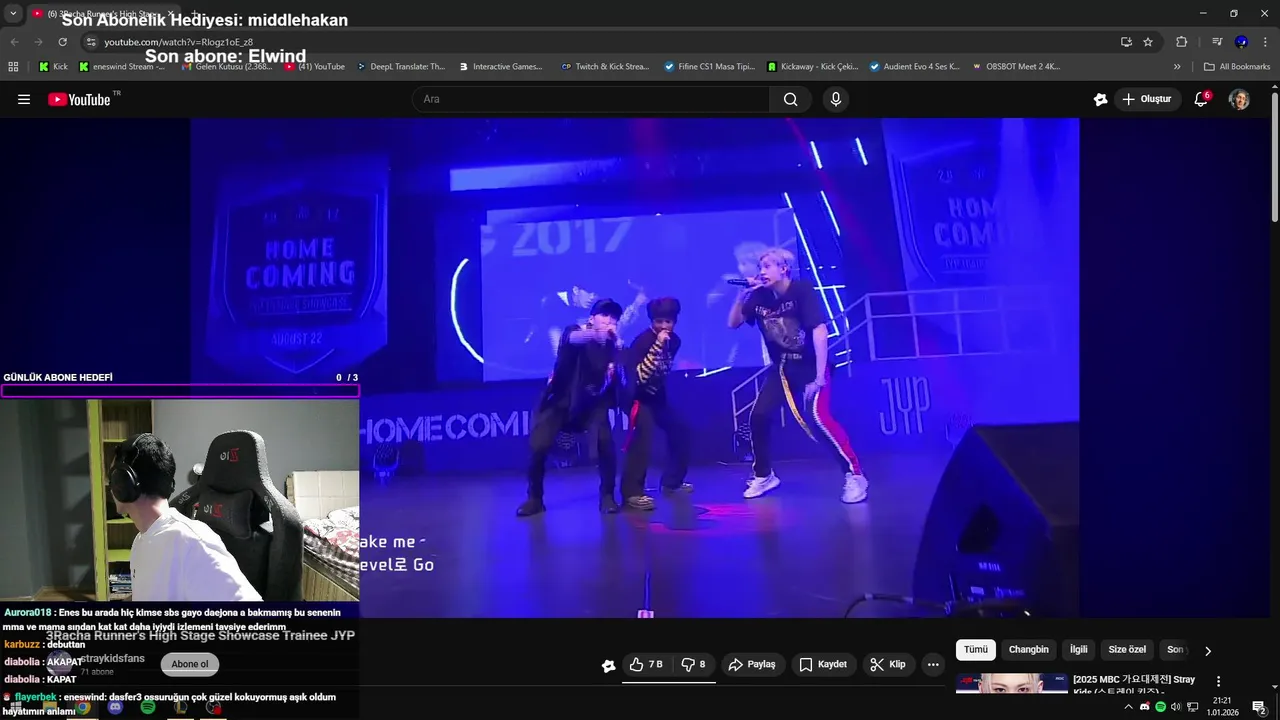
Task: Click install/cast icon in address bar
Action: pyautogui.click(x=1126, y=42)
